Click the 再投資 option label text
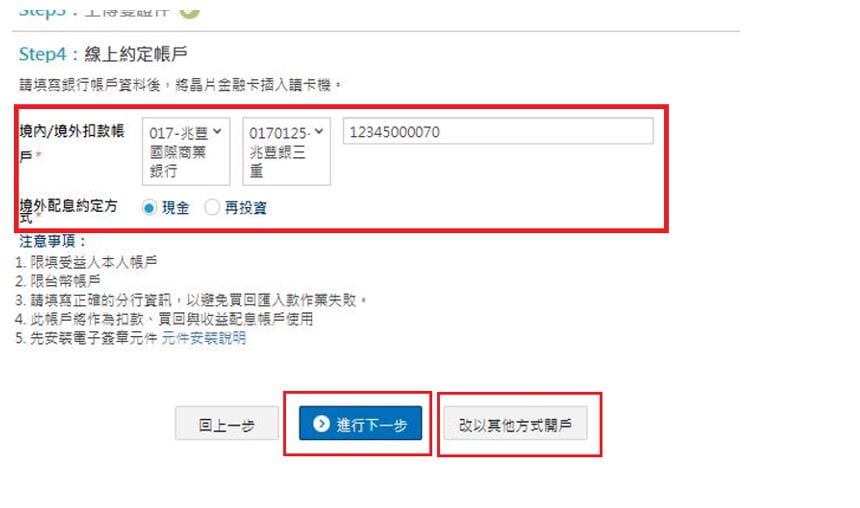This screenshot has height=508, width=860. tap(246, 208)
